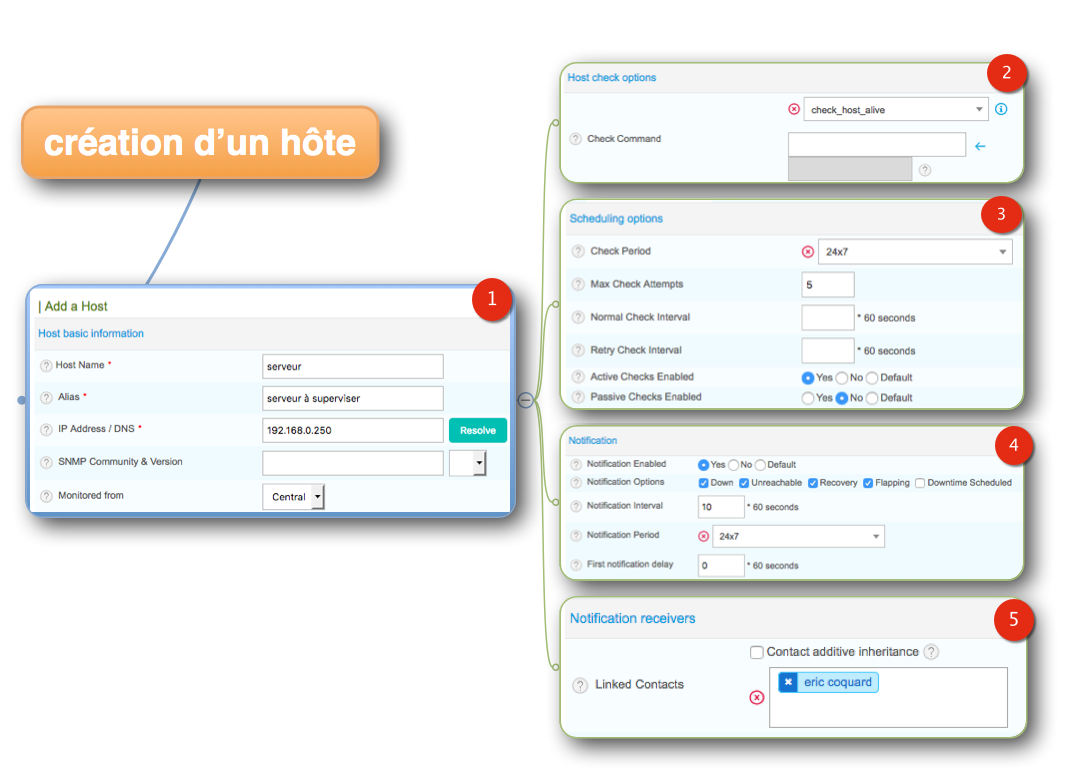Click the blue info icon next to check command
The height and width of the screenshot is (780, 1081).
point(1001,109)
